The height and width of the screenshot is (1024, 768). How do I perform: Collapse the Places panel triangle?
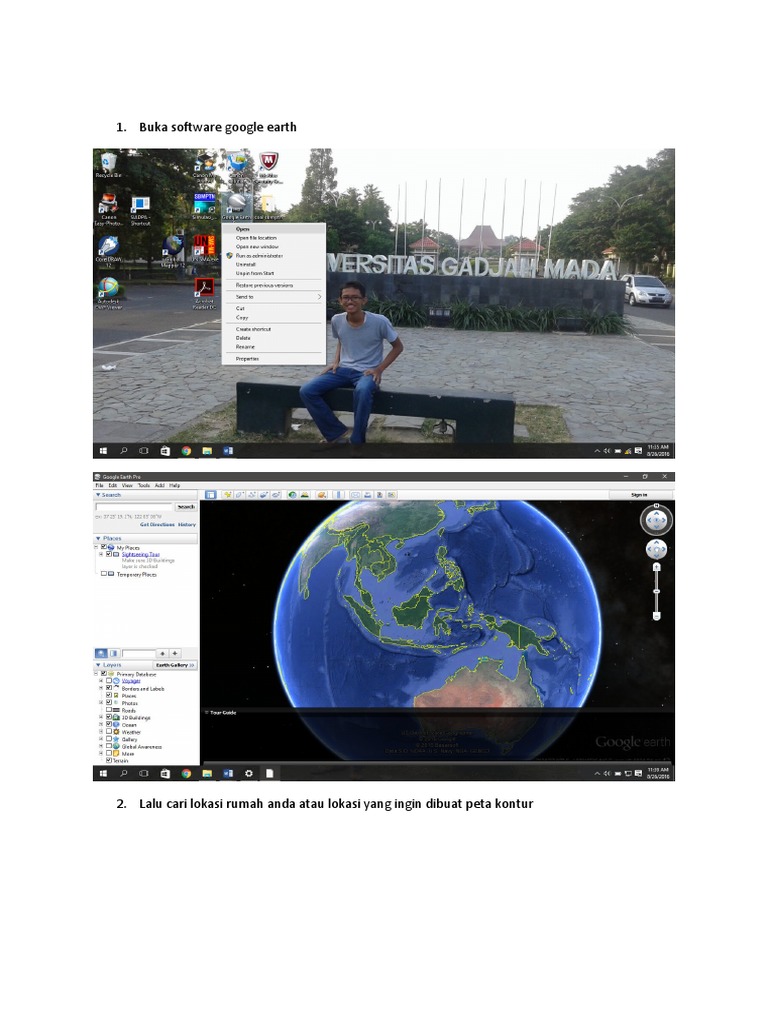pyautogui.click(x=98, y=538)
